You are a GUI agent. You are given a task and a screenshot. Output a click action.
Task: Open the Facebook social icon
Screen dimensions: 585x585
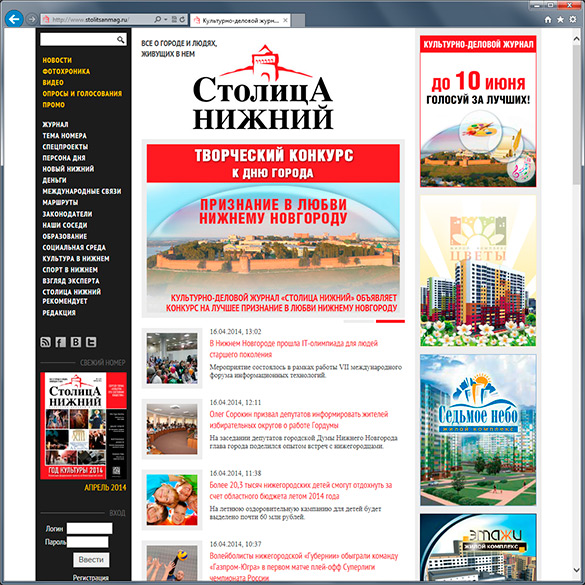(x=60, y=342)
